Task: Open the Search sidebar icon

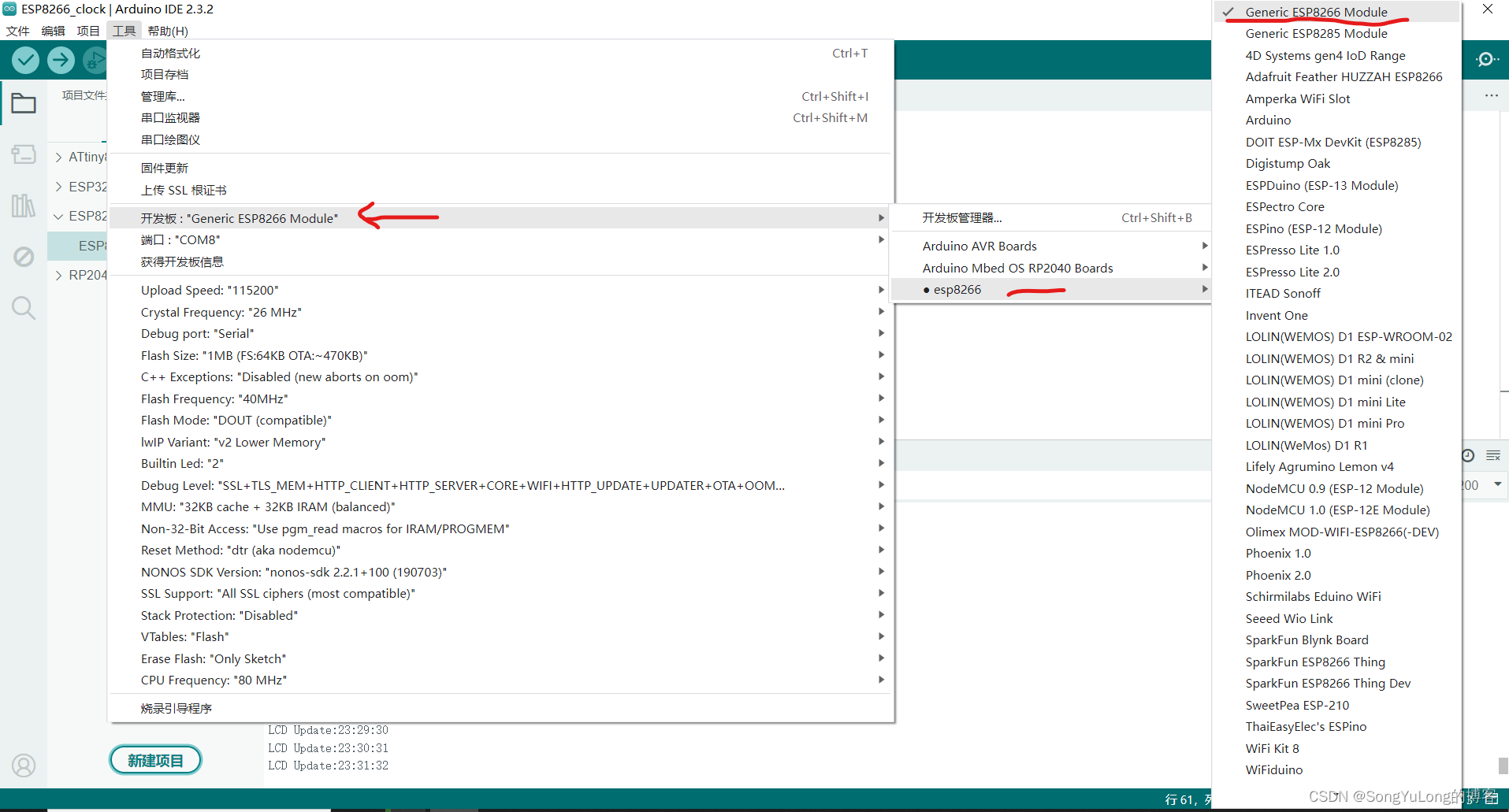Action: 24,308
